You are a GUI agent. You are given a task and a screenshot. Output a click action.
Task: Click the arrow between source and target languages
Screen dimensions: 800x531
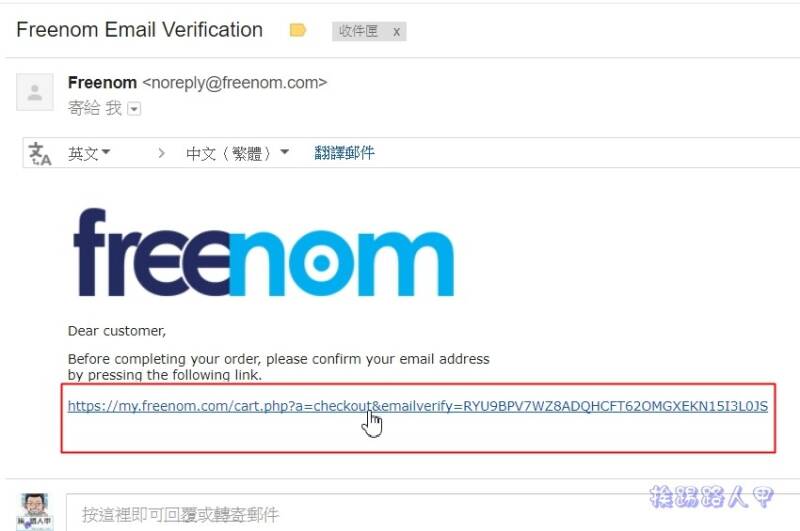[x=161, y=153]
